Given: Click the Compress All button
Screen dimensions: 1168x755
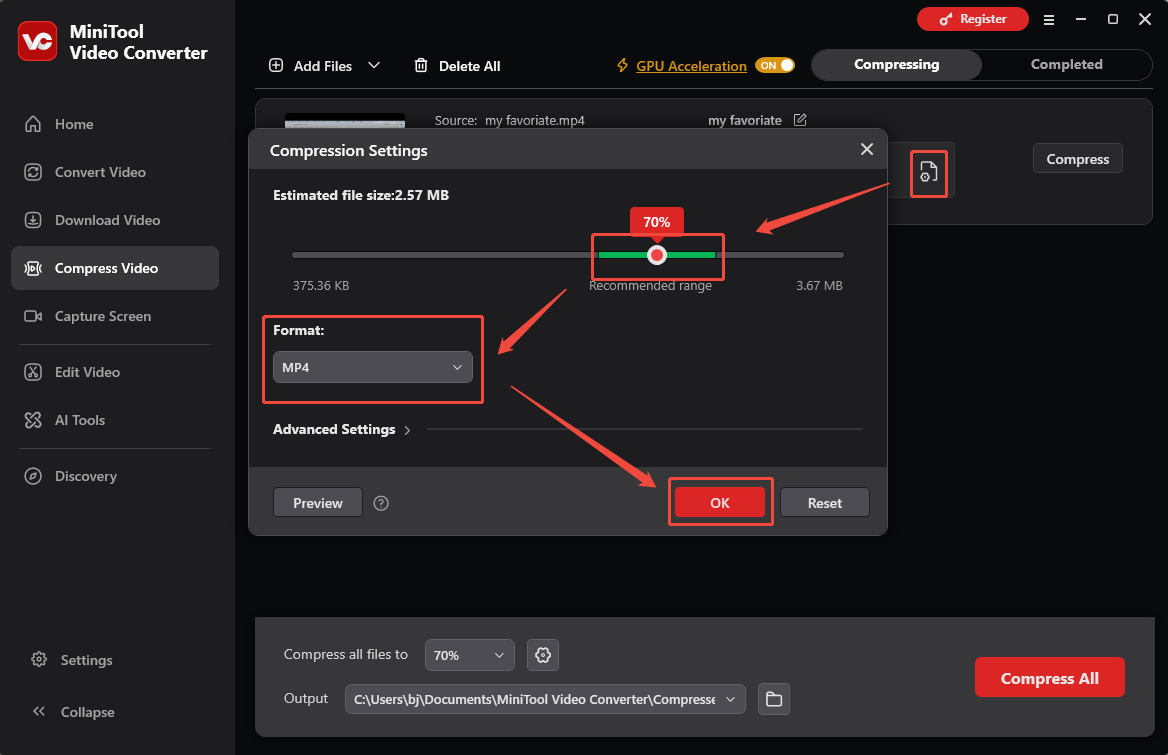Looking at the screenshot, I should pyautogui.click(x=1050, y=678).
